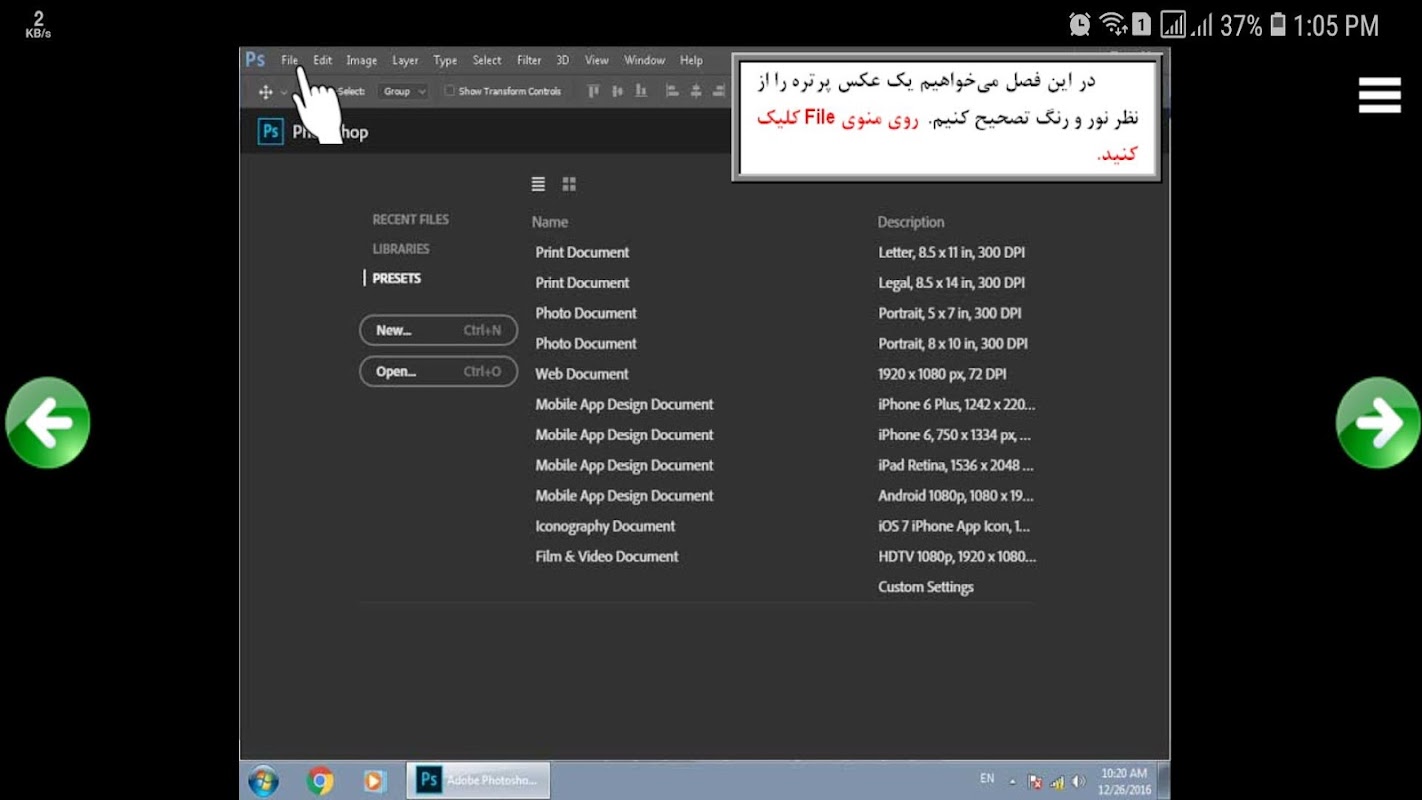Open the Edit menu
Image resolution: width=1422 pixels, height=800 pixels.
click(x=322, y=60)
